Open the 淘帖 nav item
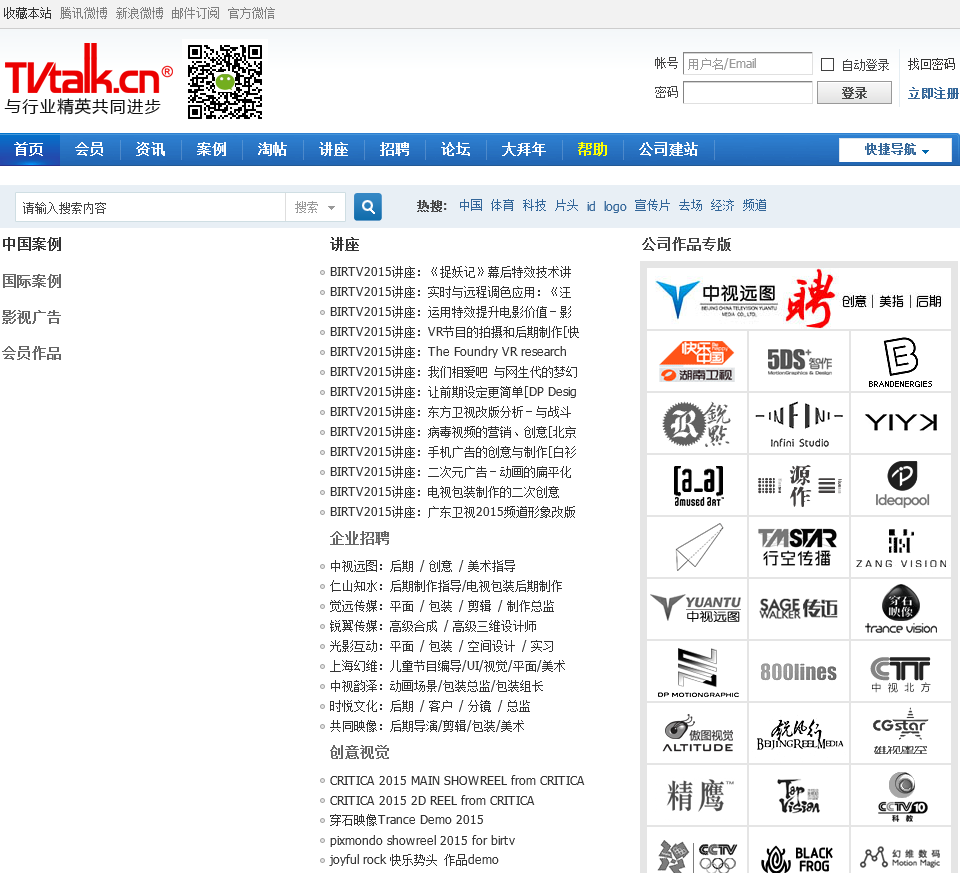This screenshot has height=873, width=960. point(272,149)
